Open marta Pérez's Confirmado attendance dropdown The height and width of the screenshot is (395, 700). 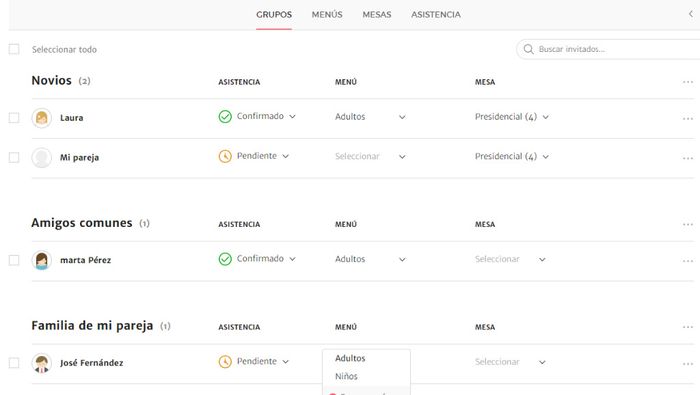pyautogui.click(x=266, y=258)
